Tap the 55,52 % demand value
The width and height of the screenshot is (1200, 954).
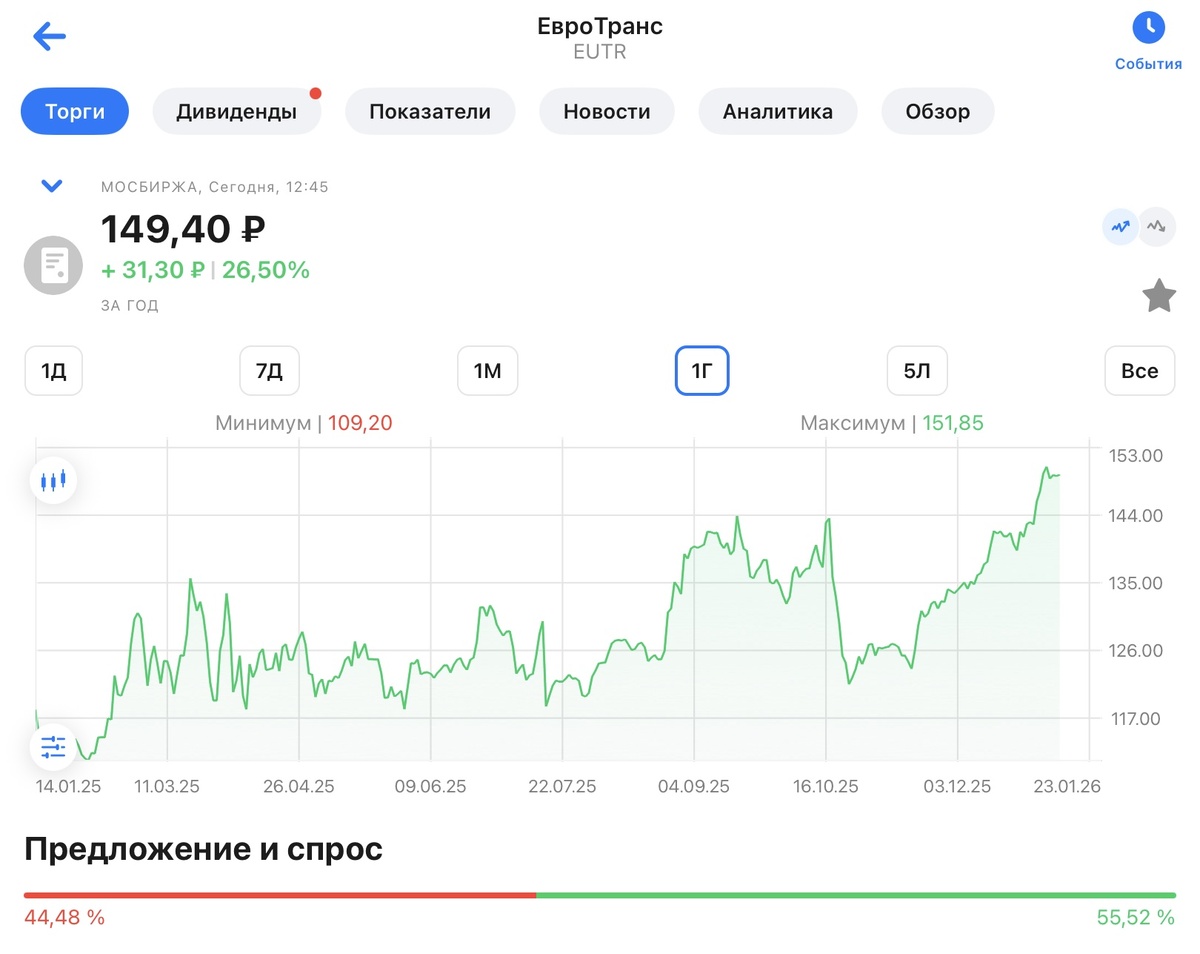[x=1136, y=917]
